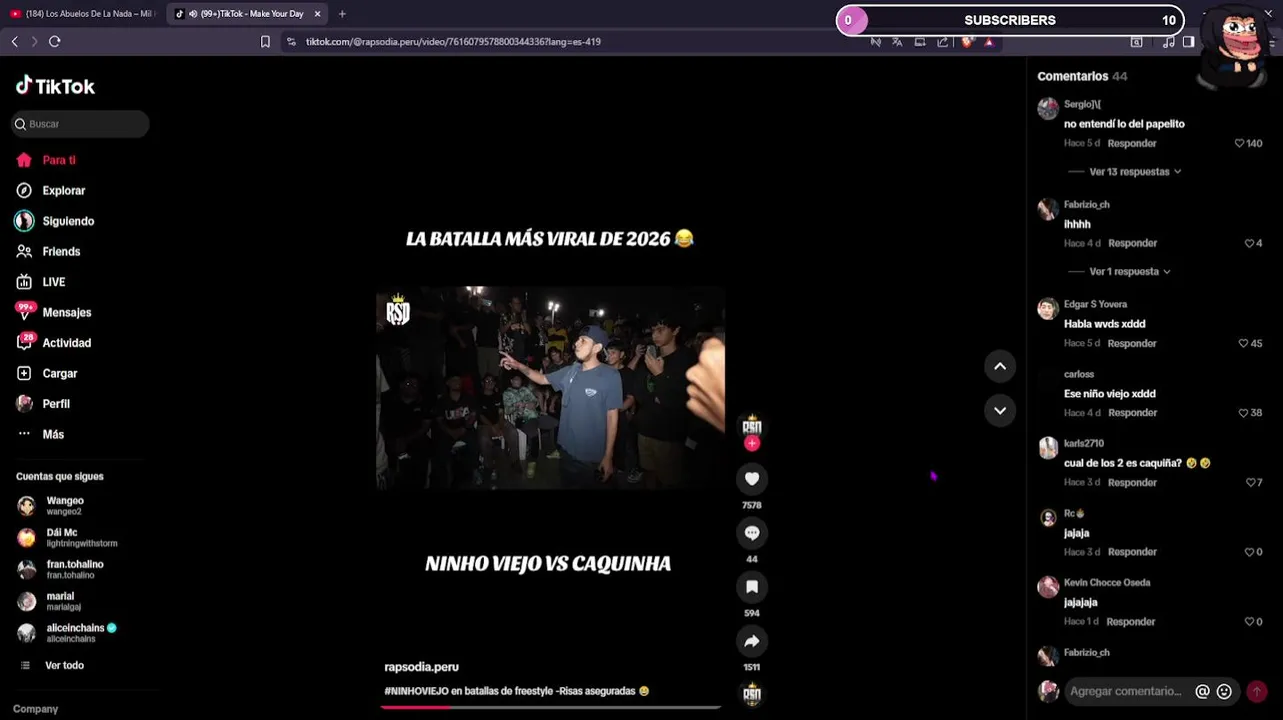1283x720 pixels.
Task: Like the video with the heart
Action: pyautogui.click(x=752, y=479)
